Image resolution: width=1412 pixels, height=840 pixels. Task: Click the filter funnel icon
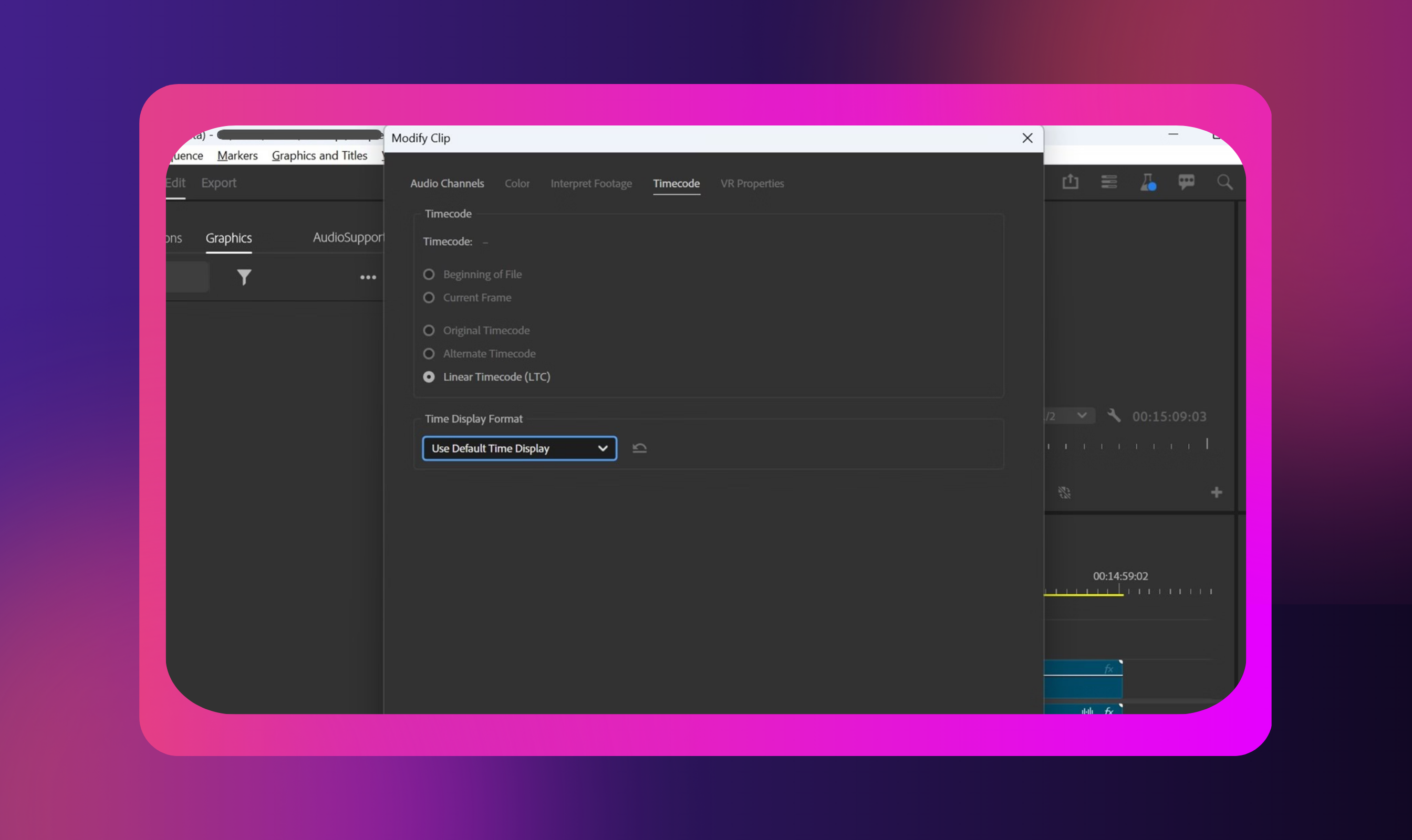point(244,277)
